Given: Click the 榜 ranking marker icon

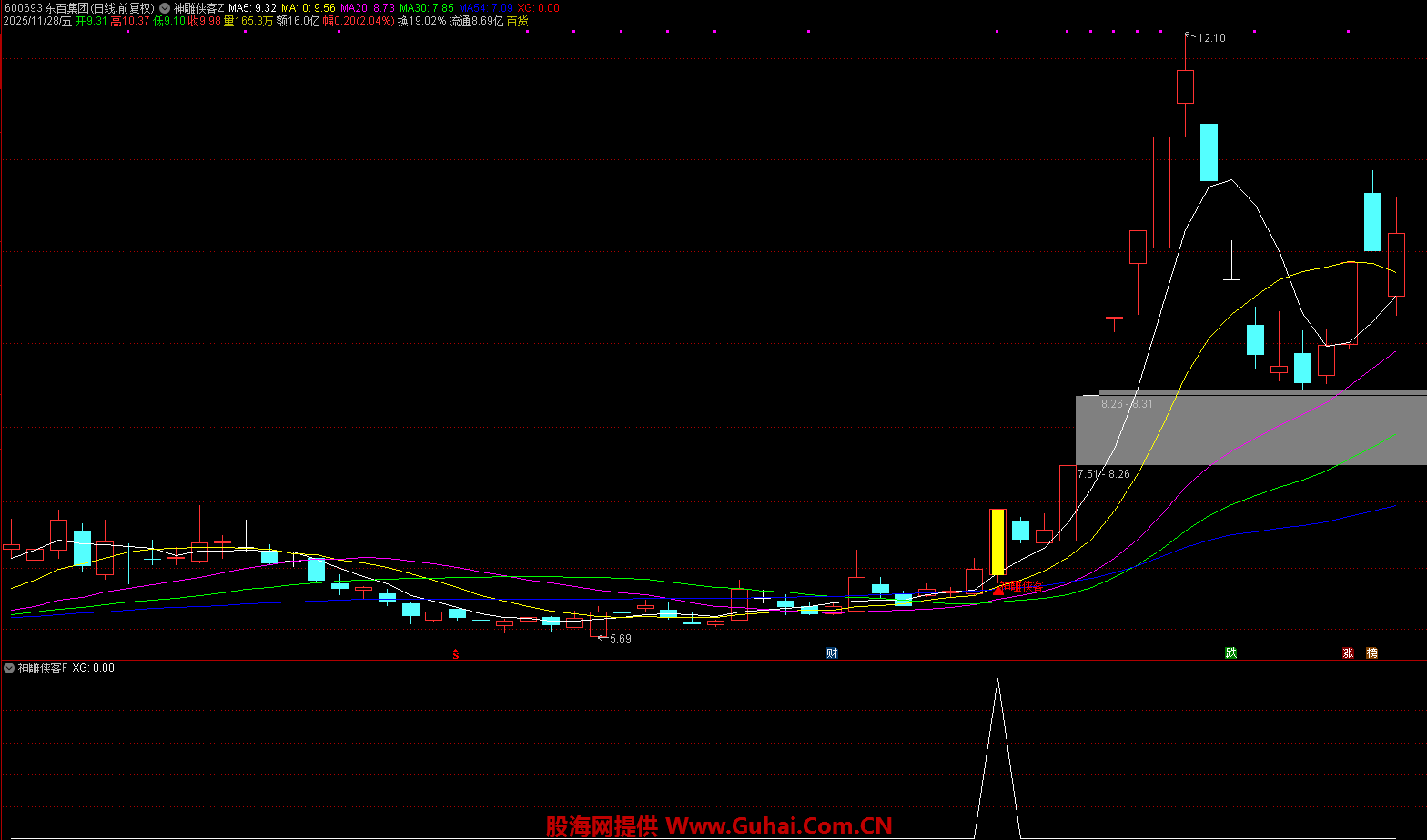Looking at the screenshot, I should click(x=1371, y=653).
